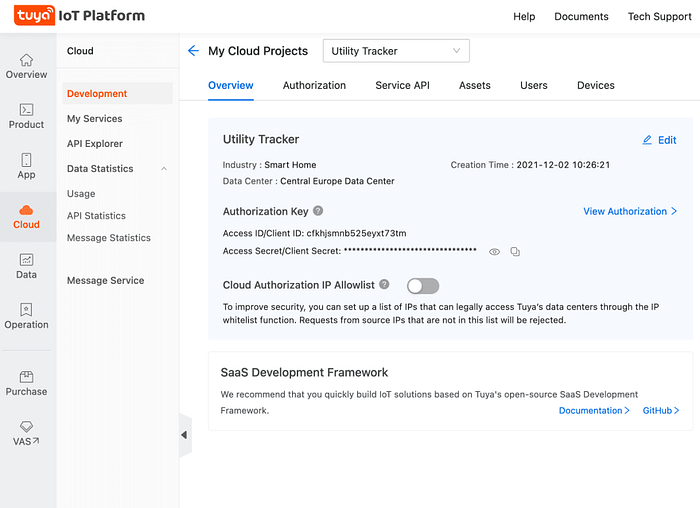Viewport: 700px width, 508px height.
Task: Click the creation time 2021-12-02 10:26:21
Action: point(563,165)
